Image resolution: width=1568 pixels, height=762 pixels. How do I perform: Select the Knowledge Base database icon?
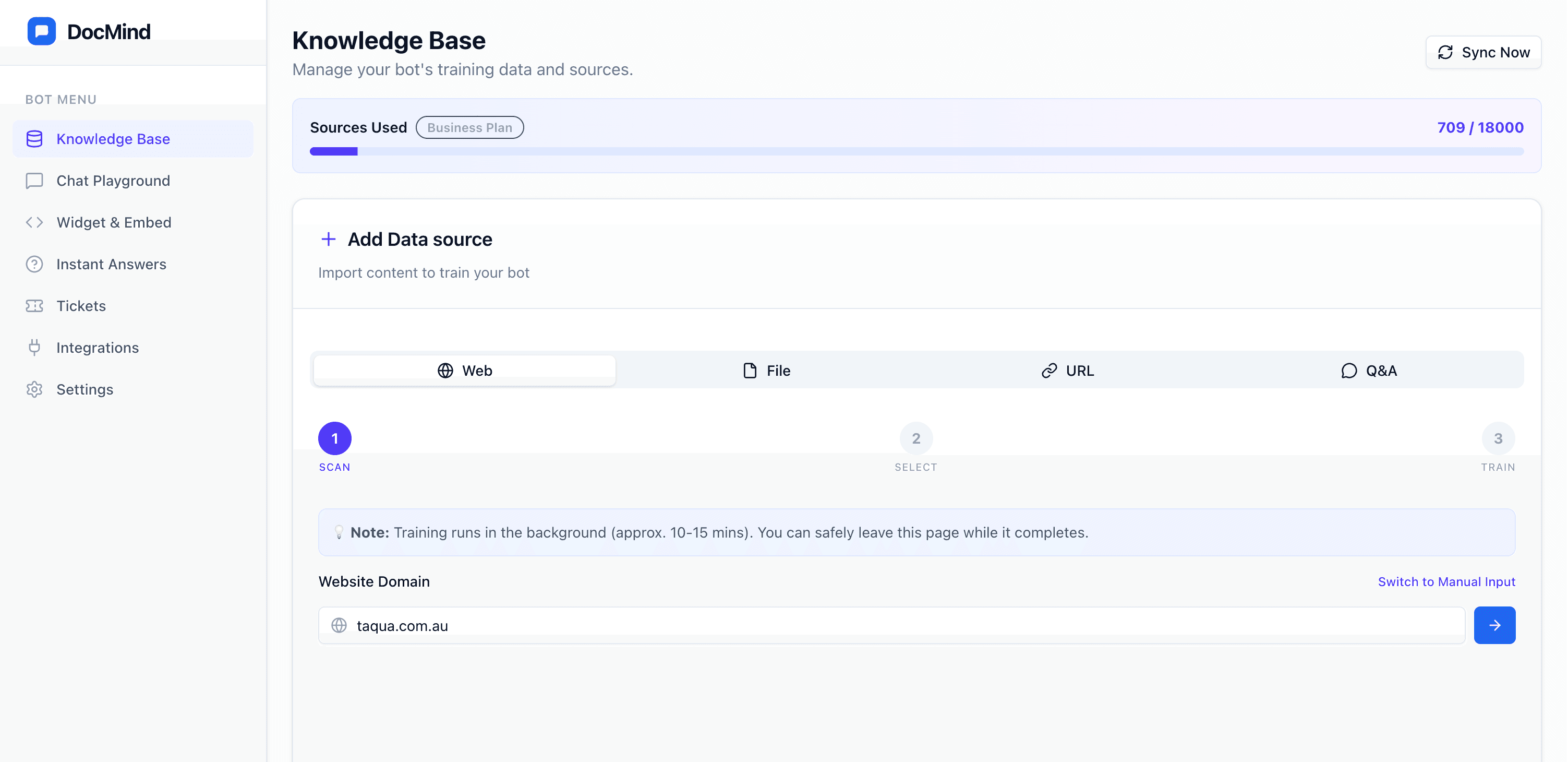pos(34,139)
